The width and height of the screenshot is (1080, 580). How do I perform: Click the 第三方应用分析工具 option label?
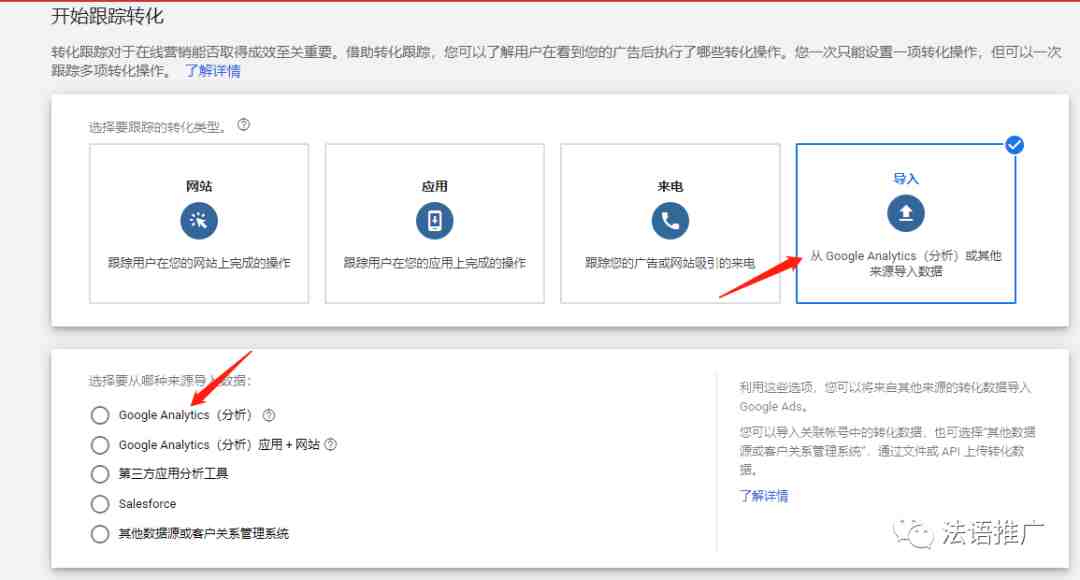(174, 473)
